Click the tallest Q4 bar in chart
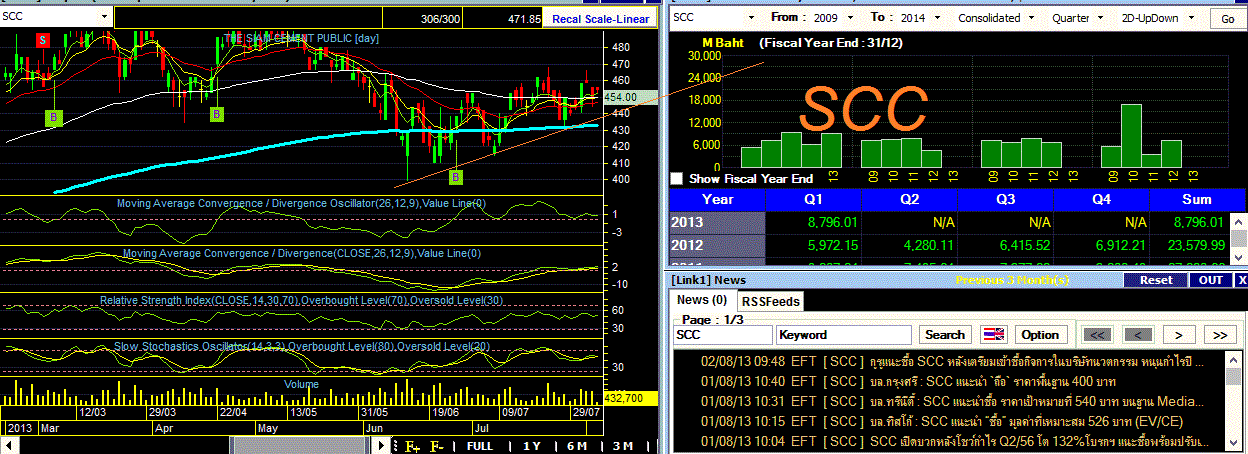This screenshot has width=1248, height=454. click(x=1131, y=136)
